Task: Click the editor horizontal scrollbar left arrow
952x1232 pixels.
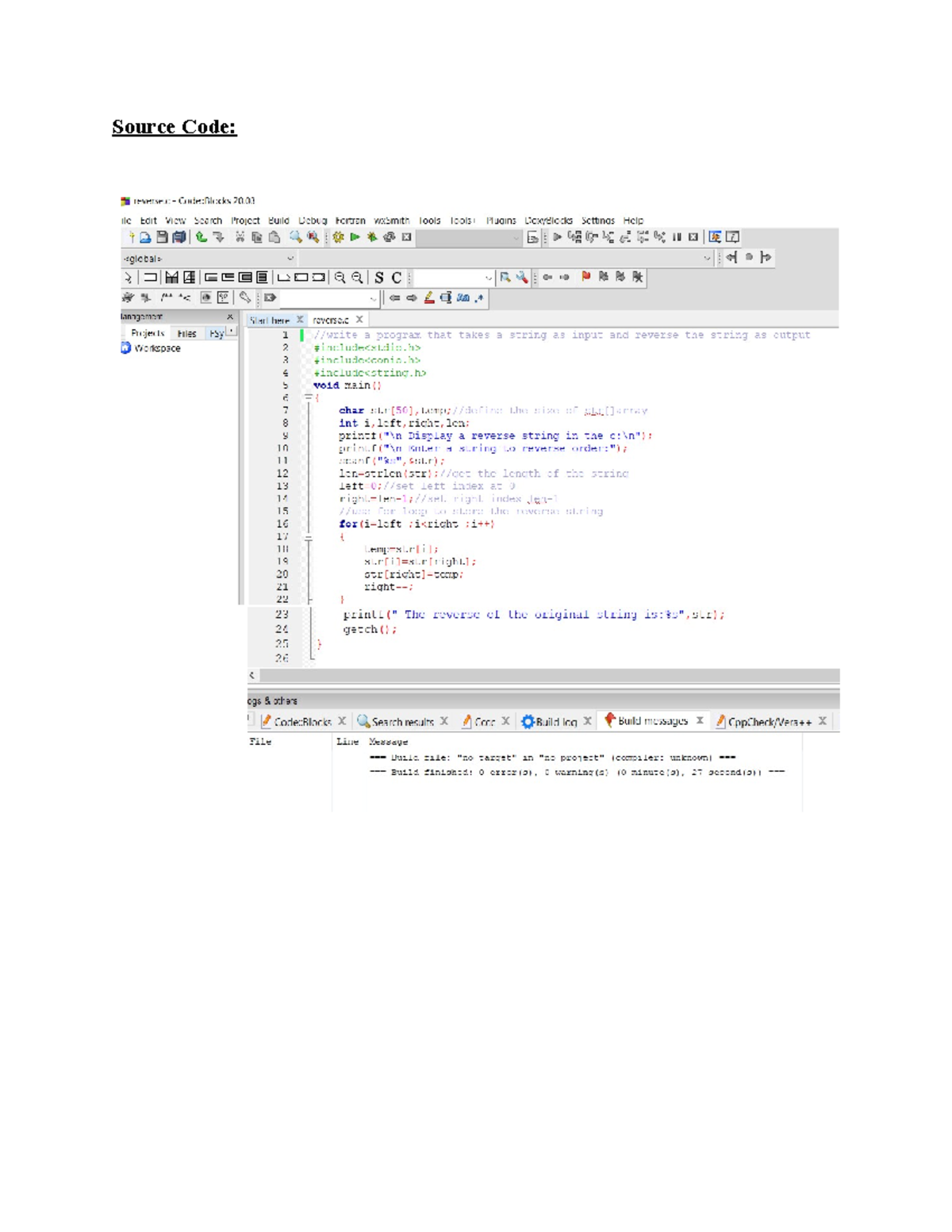Action: click(x=252, y=676)
